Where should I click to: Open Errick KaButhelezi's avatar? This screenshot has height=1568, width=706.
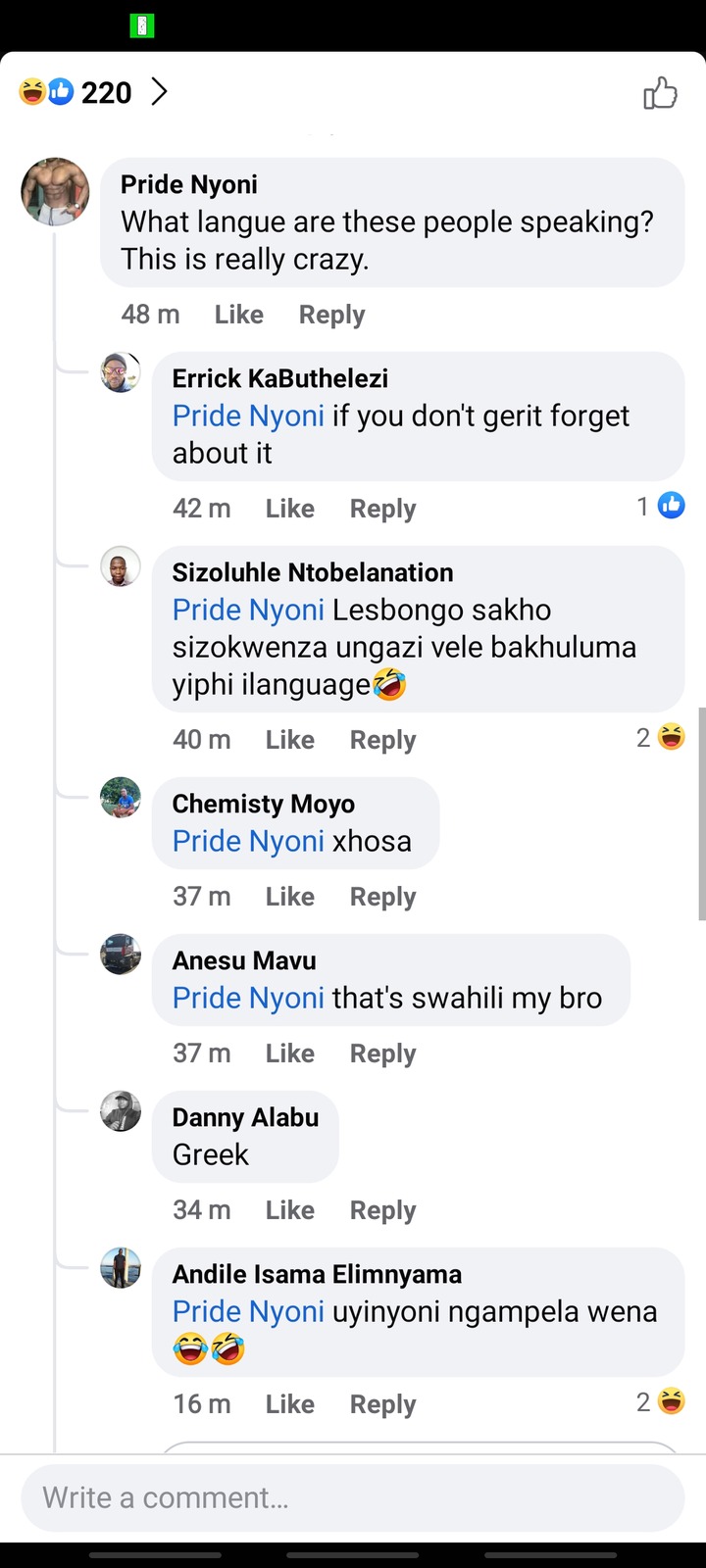click(121, 372)
